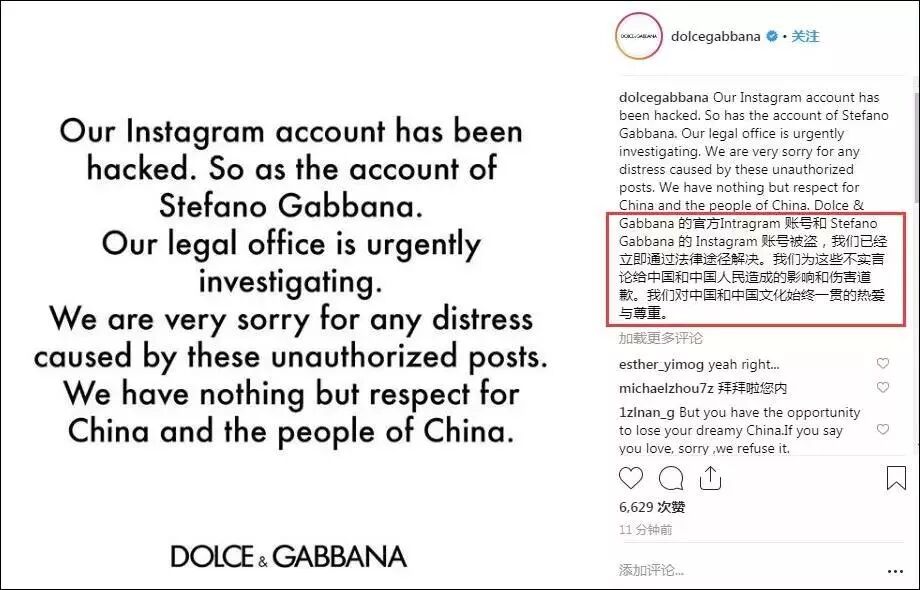Like the post with heart icon
This screenshot has width=920, height=590.
[x=631, y=478]
